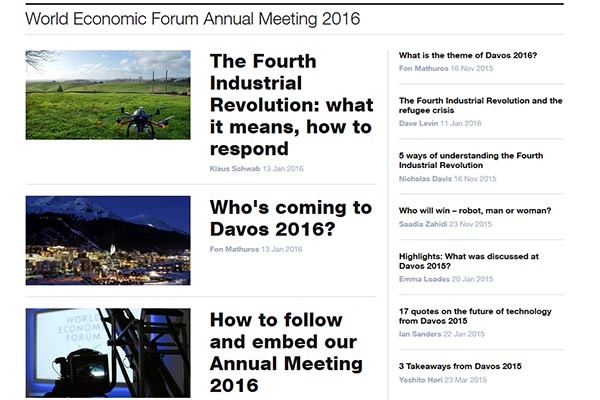Open 'How to follow and embed' article headline

[x=286, y=353]
